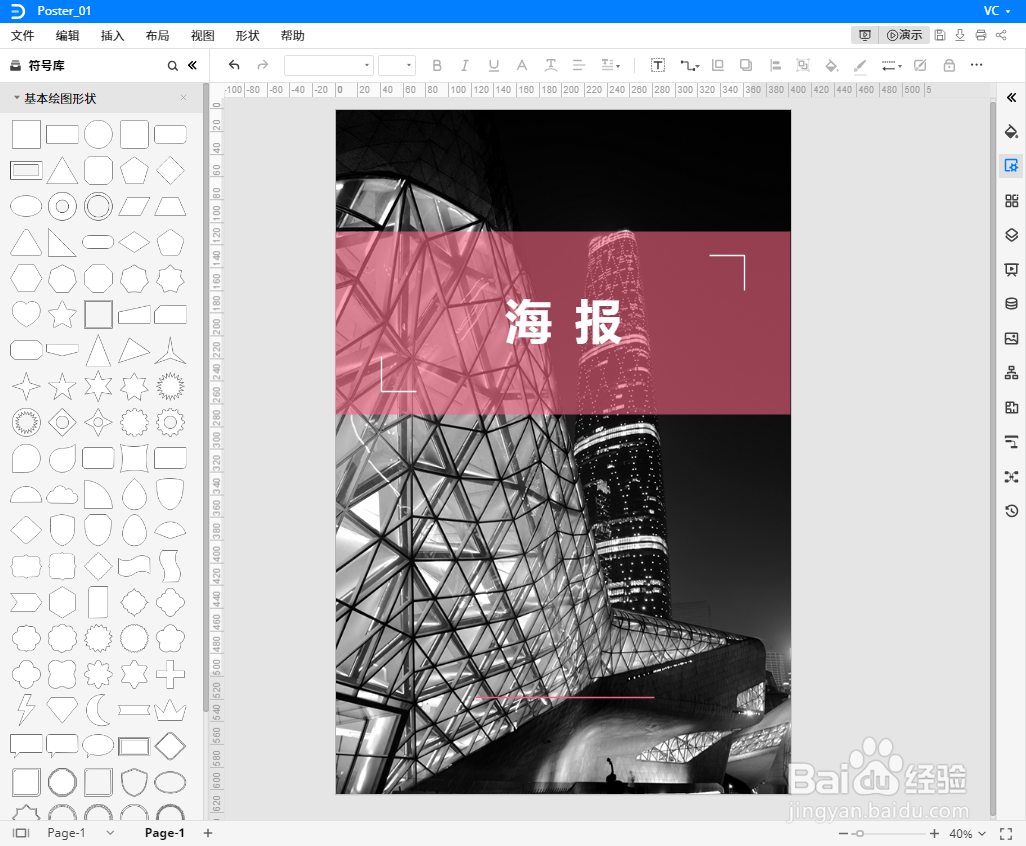Select the star shape in symbol library
Viewport: 1026px width, 846px height.
click(61, 314)
